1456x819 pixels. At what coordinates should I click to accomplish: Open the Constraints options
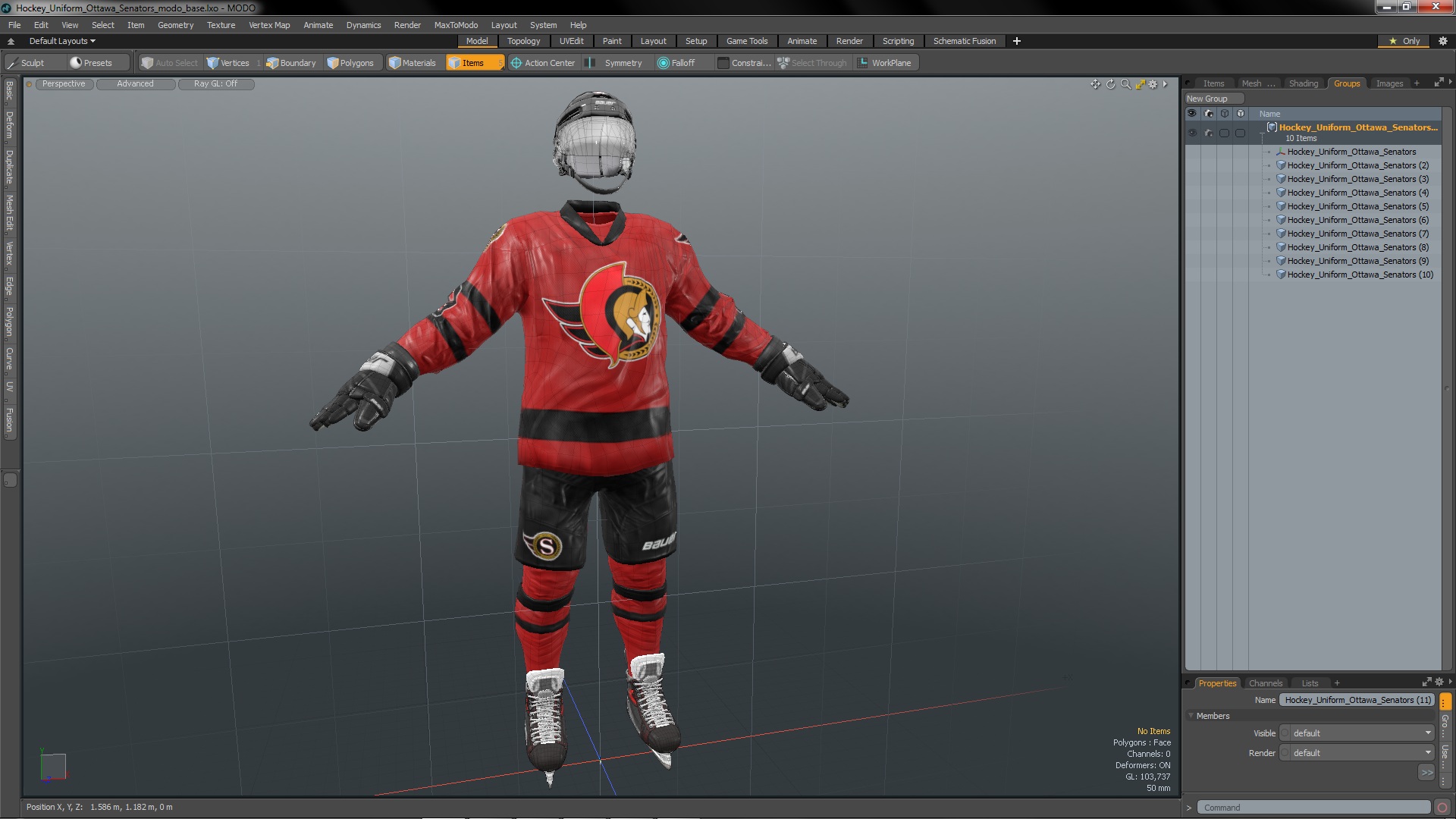tap(744, 63)
